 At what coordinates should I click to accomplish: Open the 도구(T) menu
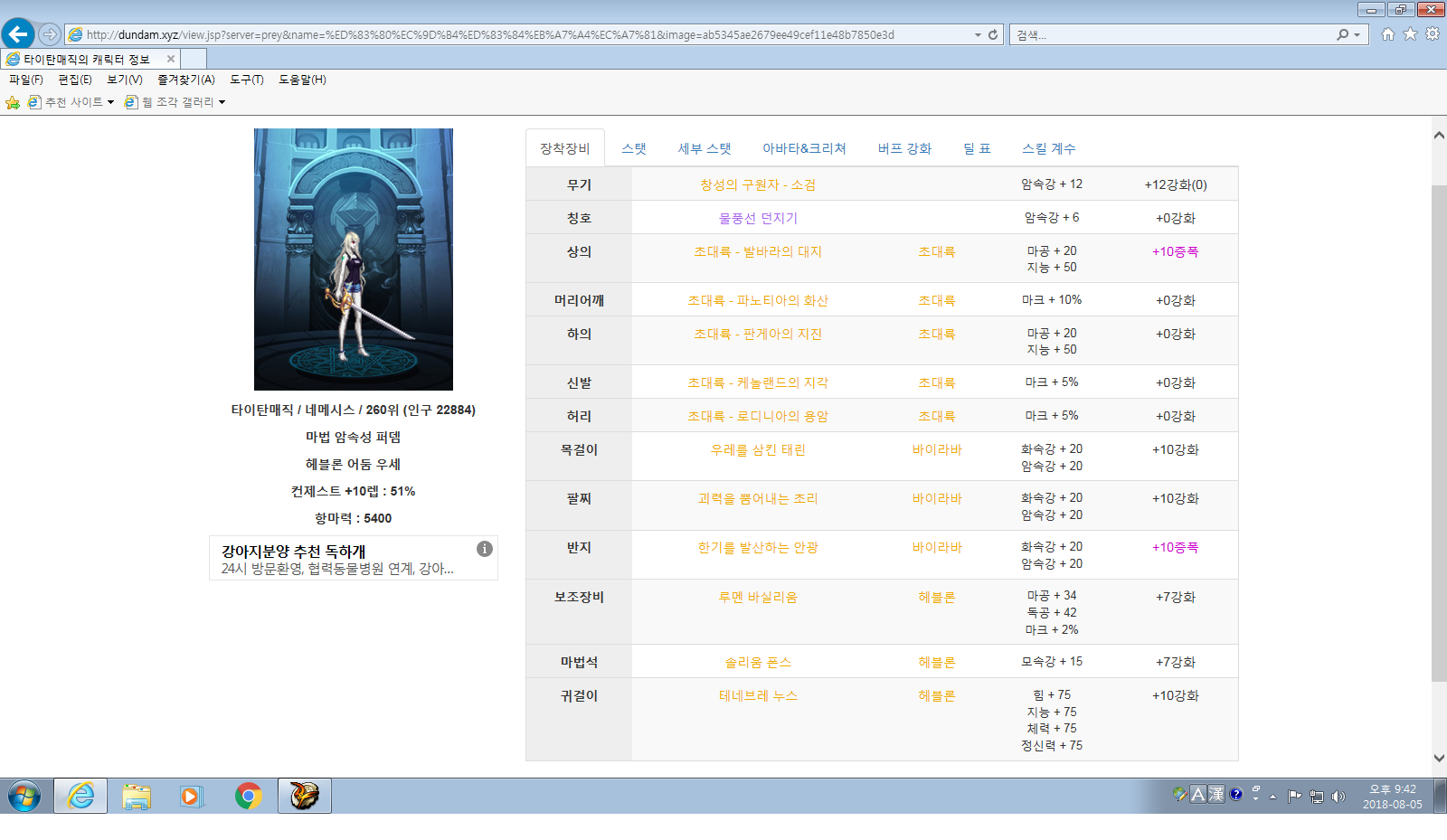tap(247, 80)
